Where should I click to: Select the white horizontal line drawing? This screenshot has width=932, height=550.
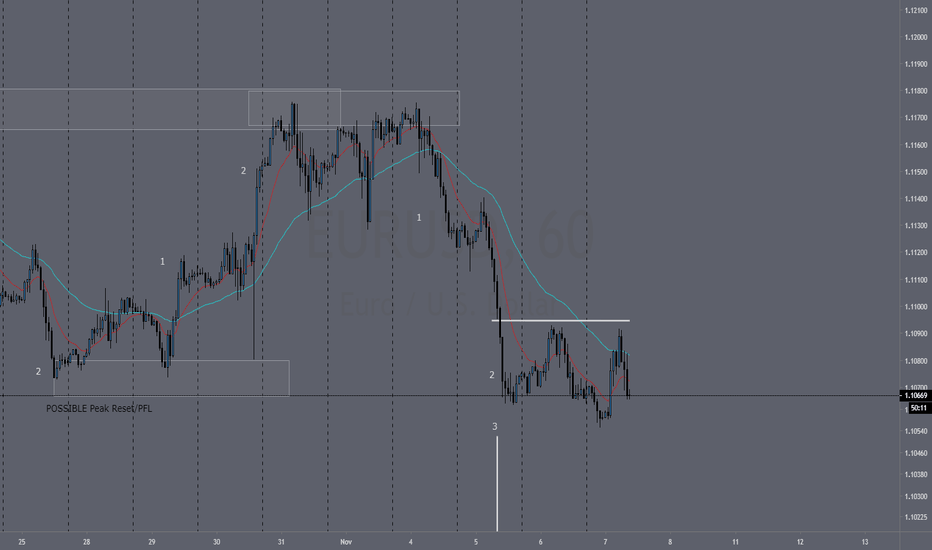(x=561, y=321)
